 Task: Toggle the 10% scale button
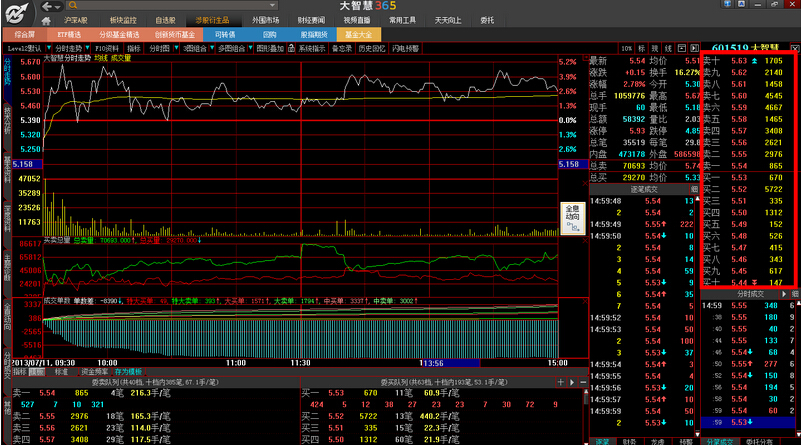(x=627, y=48)
